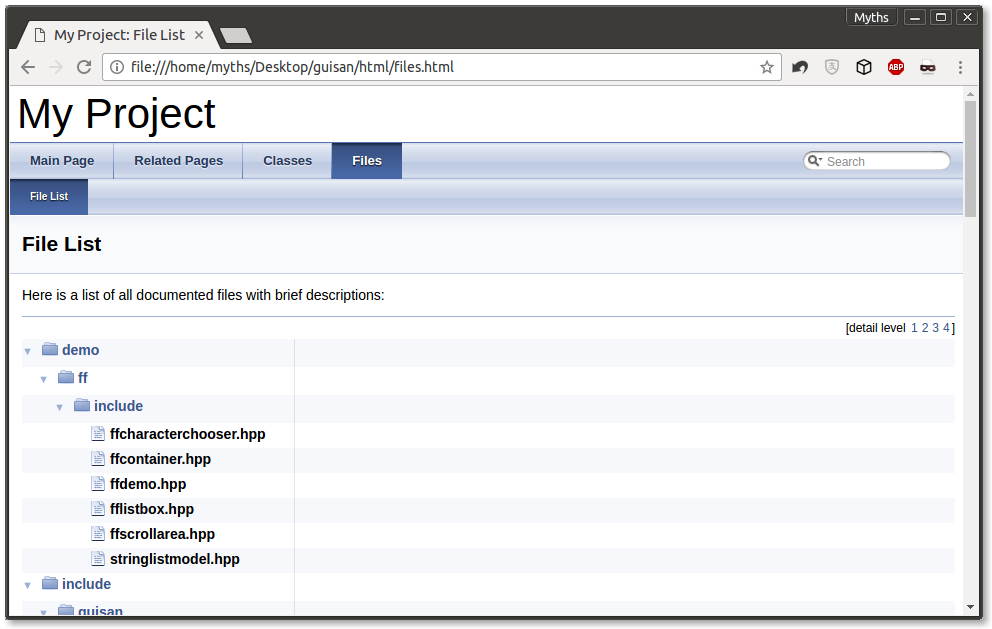Go to the Main Page tab
Screen dimensions: 992x629
[62, 161]
